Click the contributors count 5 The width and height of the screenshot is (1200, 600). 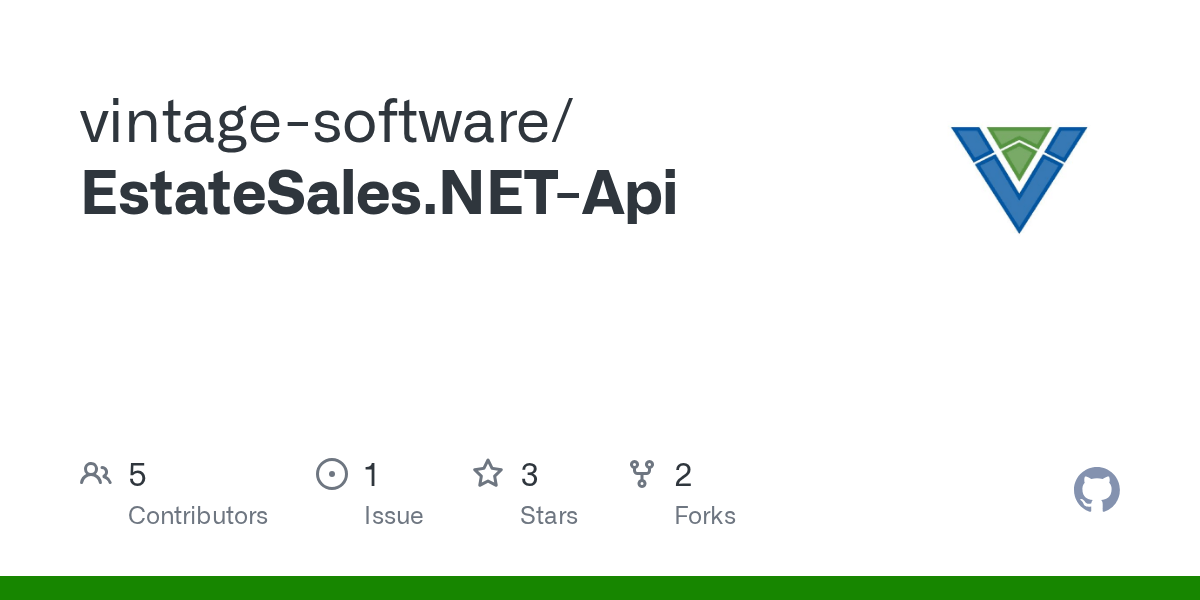point(137,475)
